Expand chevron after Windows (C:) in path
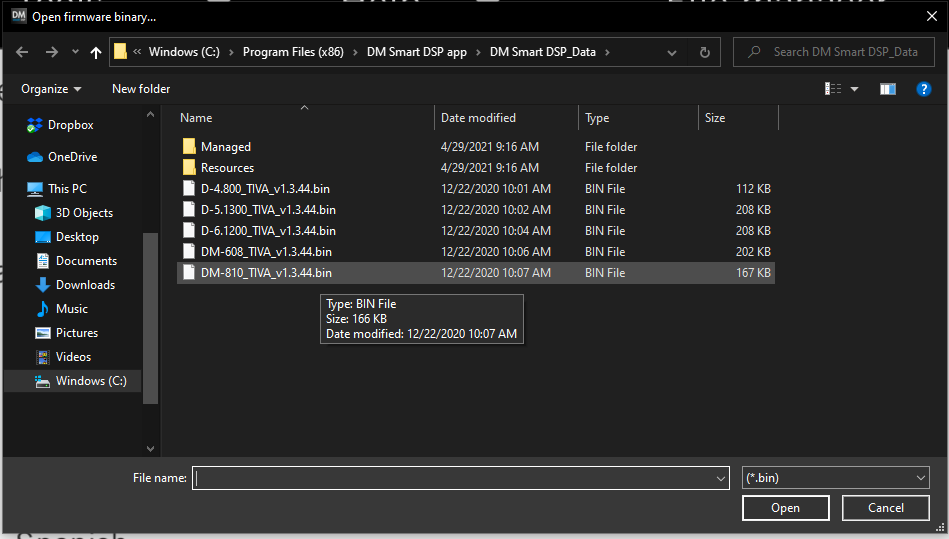 [231, 53]
